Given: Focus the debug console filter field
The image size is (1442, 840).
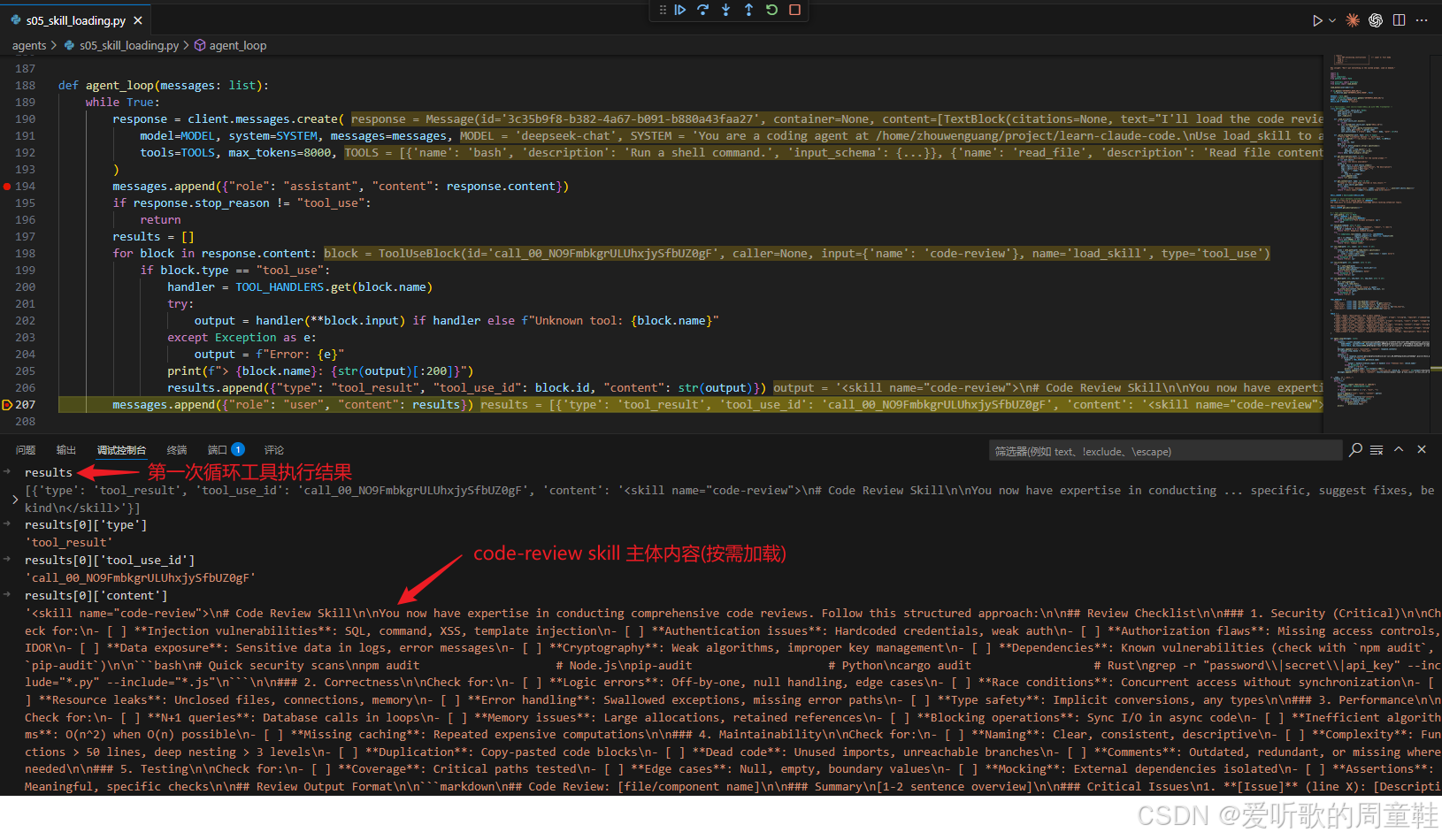Looking at the screenshot, I should point(1165,451).
